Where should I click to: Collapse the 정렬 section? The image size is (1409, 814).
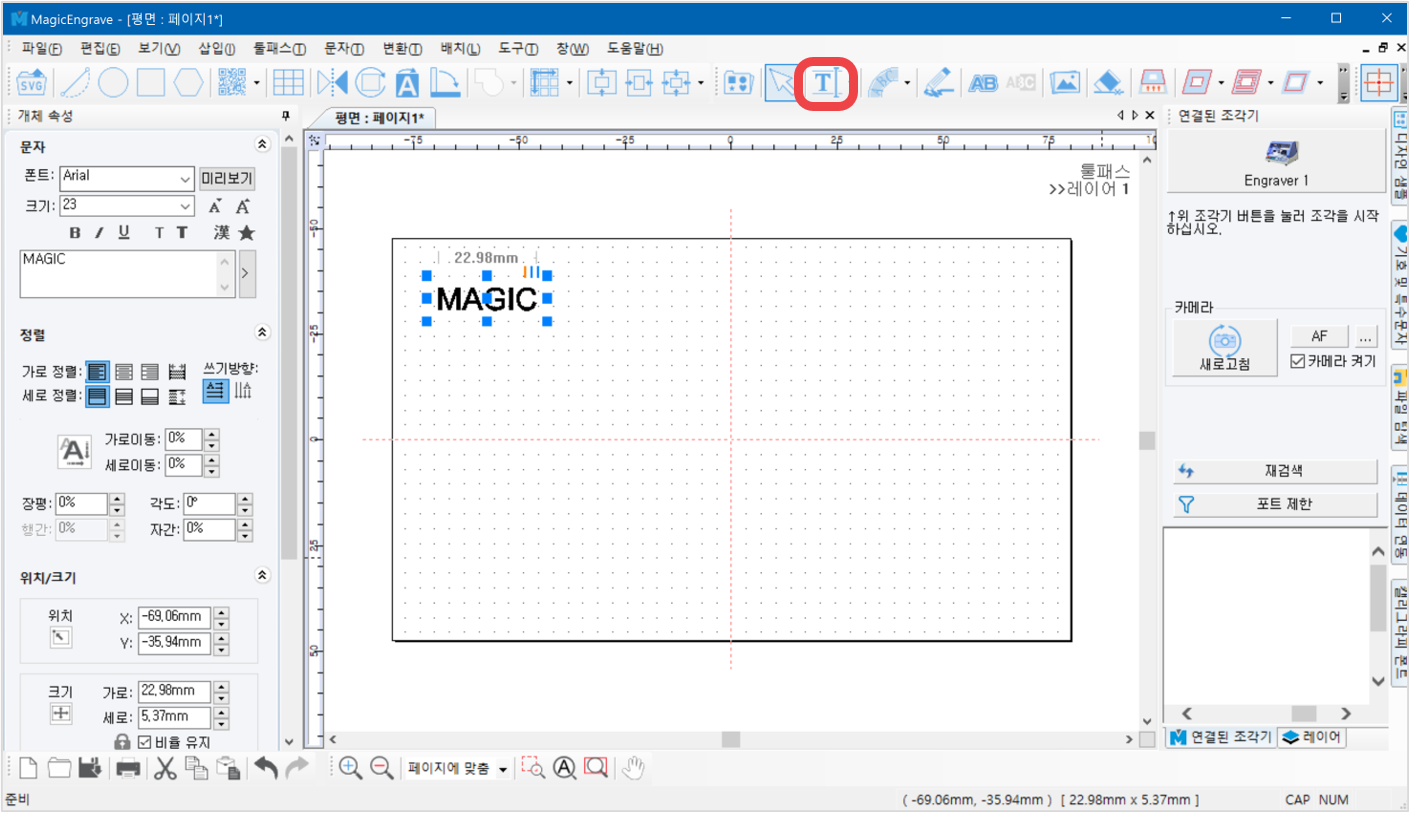point(263,332)
